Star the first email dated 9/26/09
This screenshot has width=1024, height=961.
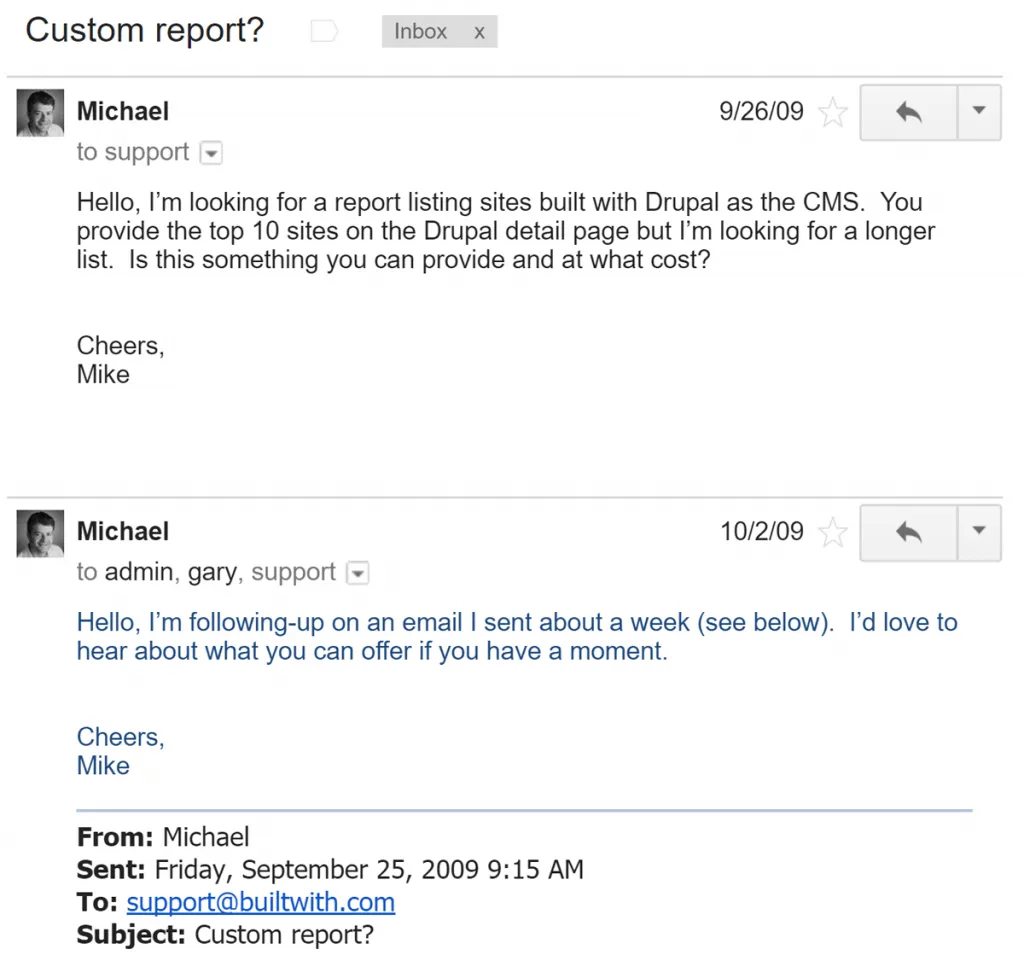click(x=833, y=112)
